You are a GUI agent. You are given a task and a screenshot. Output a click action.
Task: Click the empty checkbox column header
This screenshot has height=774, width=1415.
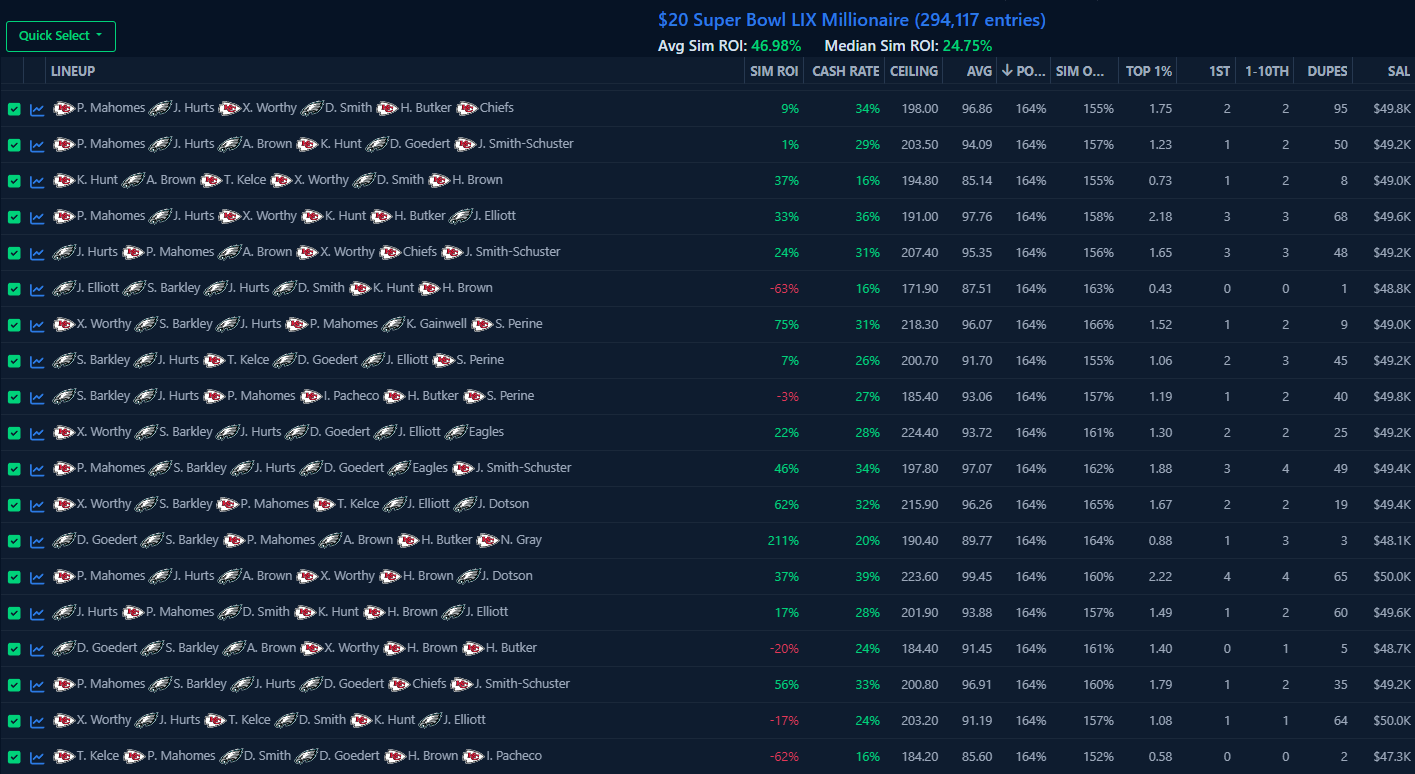click(12, 71)
